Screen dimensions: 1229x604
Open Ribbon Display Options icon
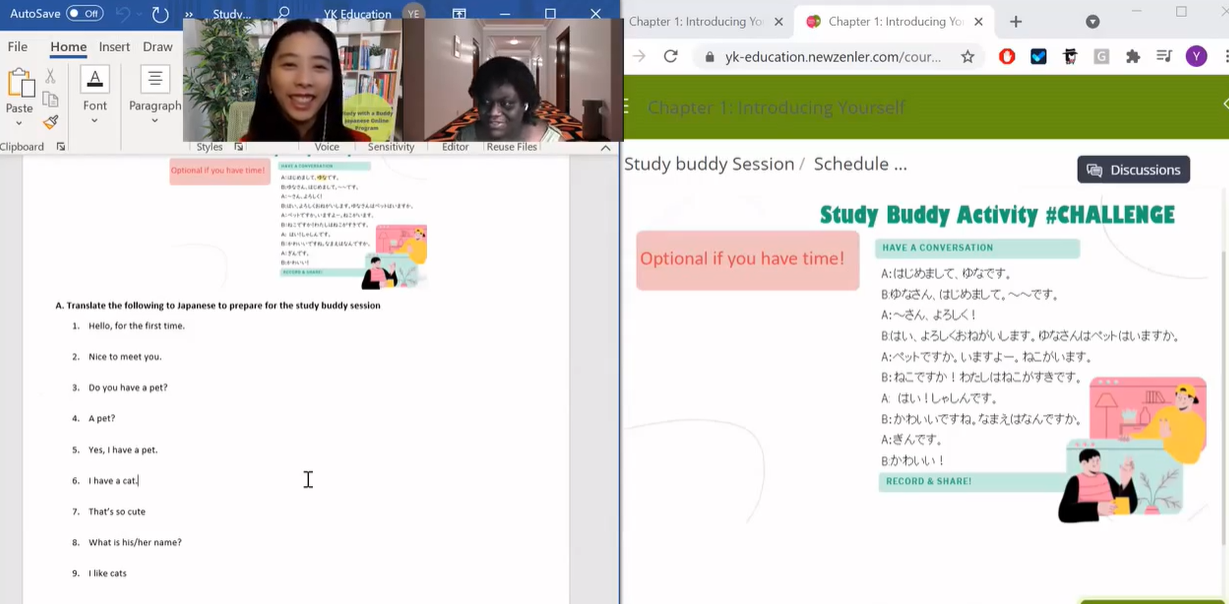(459, 14)
